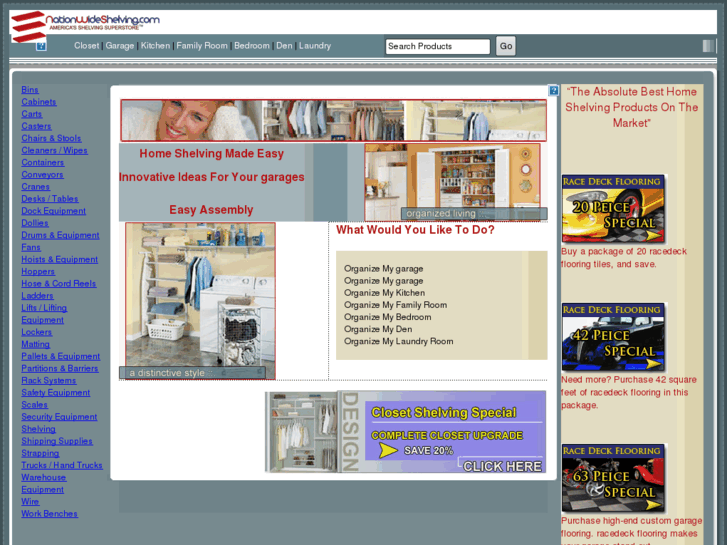Open the Ladders category link

(x=38, y=295)
